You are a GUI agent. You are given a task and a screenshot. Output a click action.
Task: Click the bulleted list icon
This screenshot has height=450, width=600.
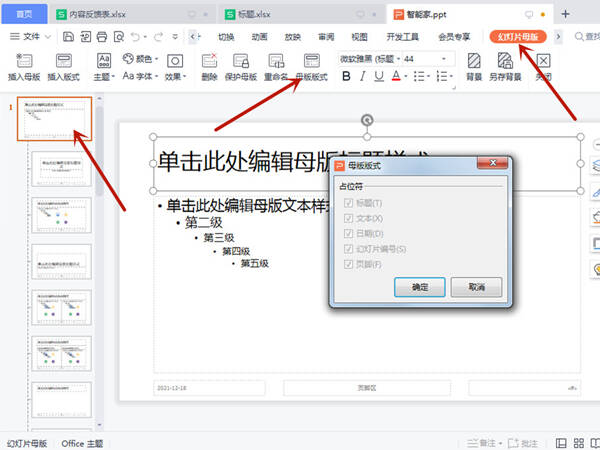tap(419, 76)
